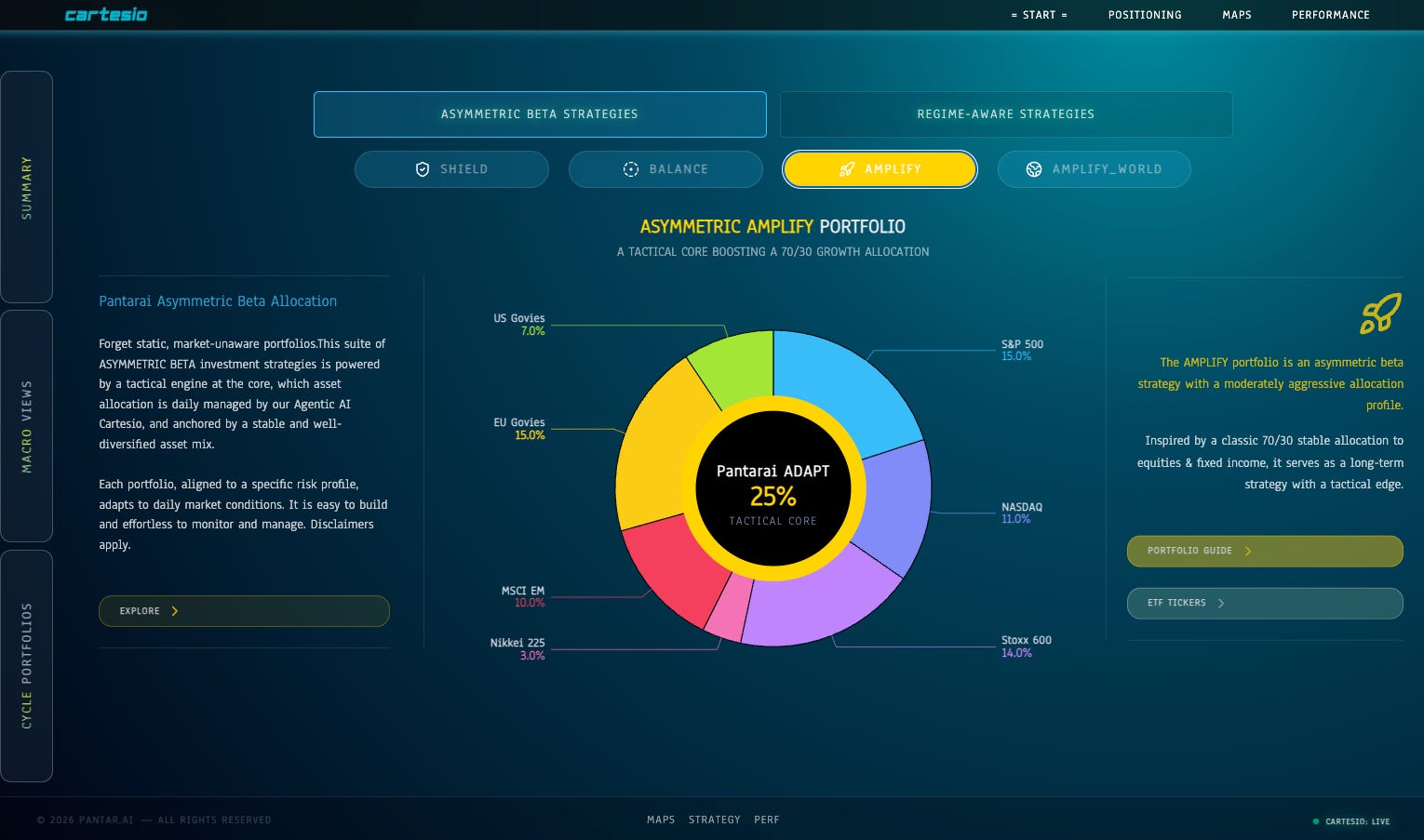The width and height of the screenshot is (1424, 840).
Task: Click the Stoxx 600 14.0% label
Action: [1027, 647]
